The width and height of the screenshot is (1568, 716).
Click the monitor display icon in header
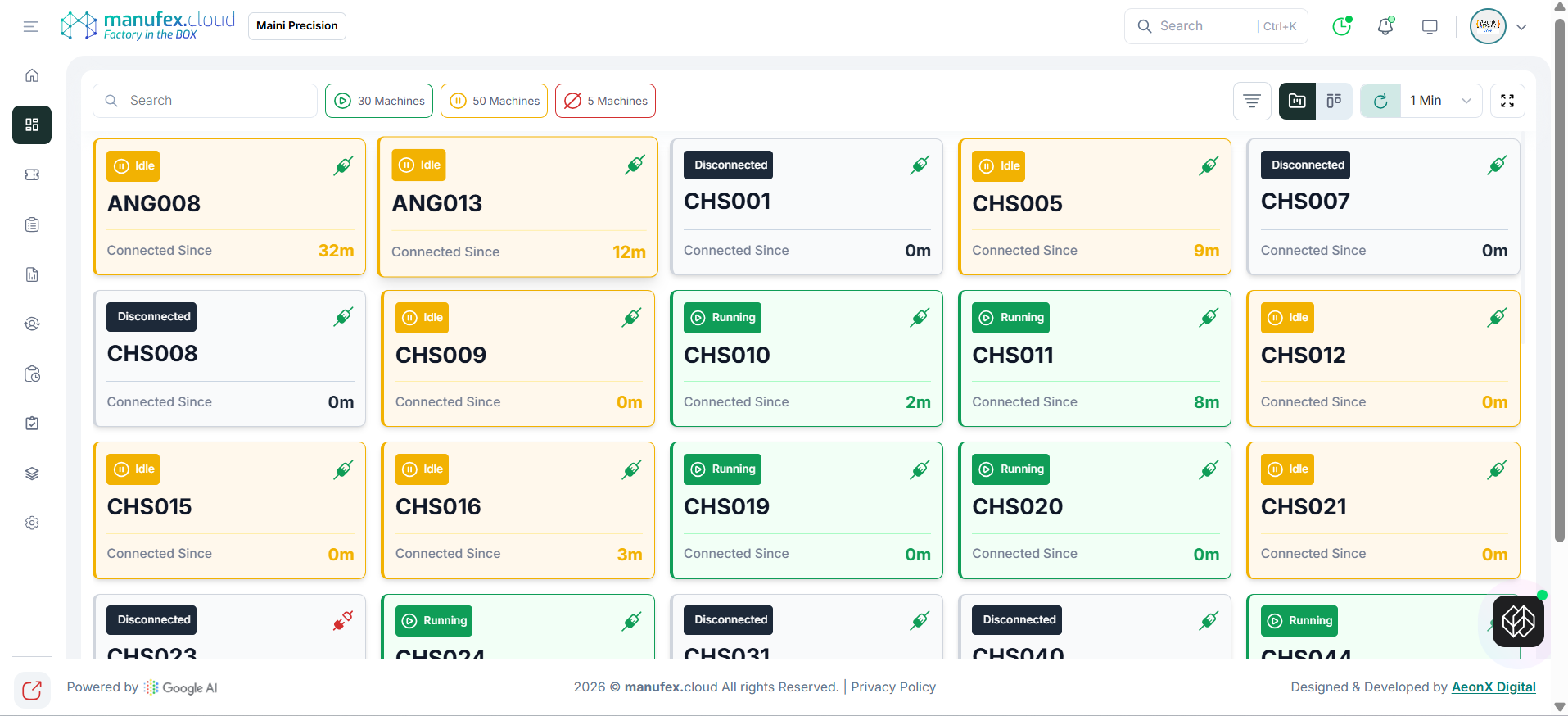pyautogui.click(x=1430, y=26)
